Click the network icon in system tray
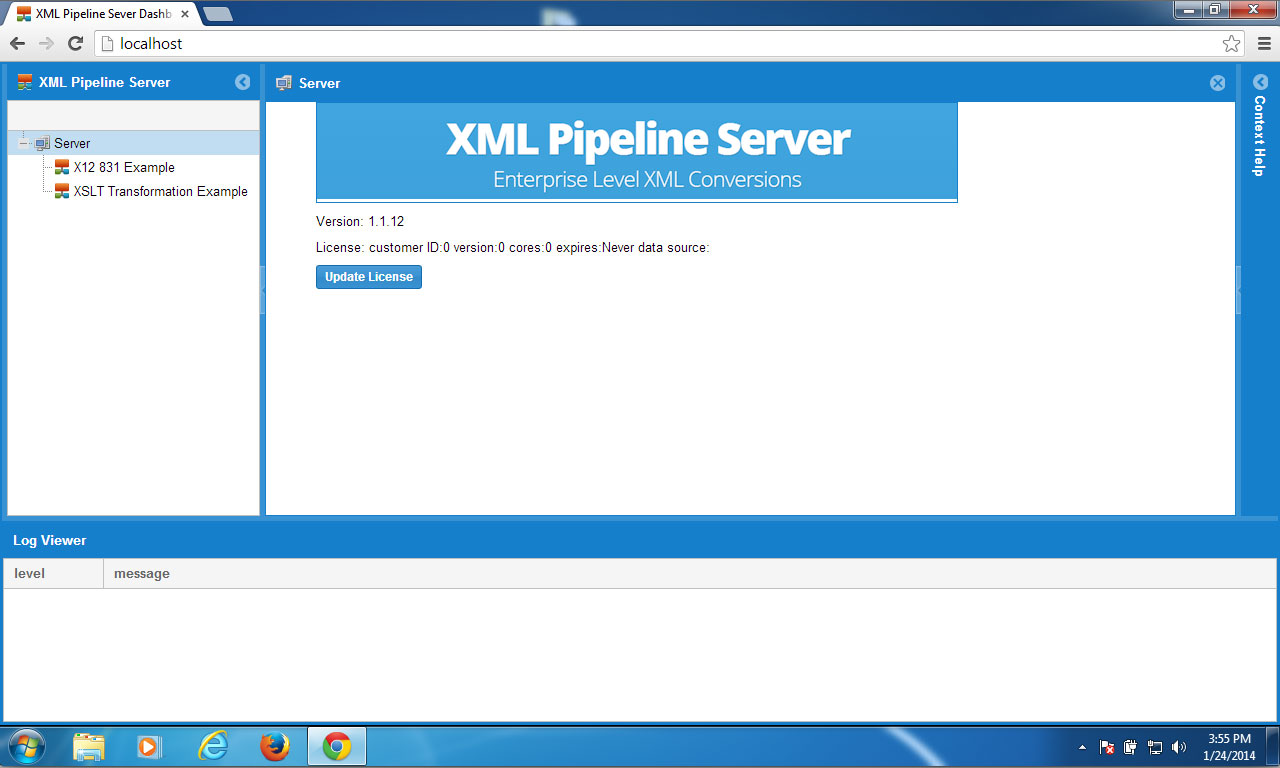This screenshot has height=768, width=1280. 1155,747
